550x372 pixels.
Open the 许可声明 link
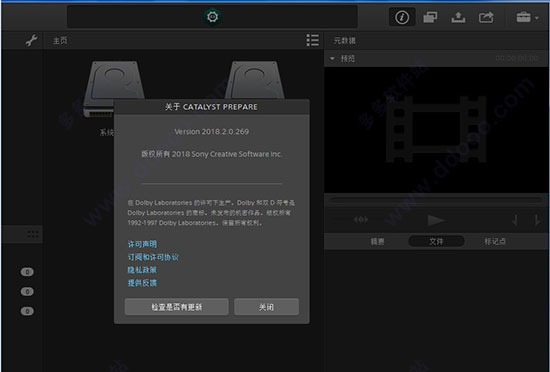(142, 244)
